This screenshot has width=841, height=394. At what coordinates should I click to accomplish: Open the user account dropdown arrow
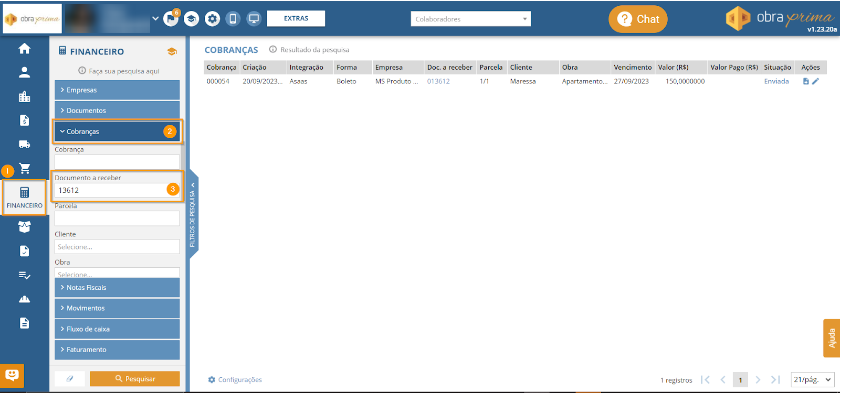pos(156,19)
